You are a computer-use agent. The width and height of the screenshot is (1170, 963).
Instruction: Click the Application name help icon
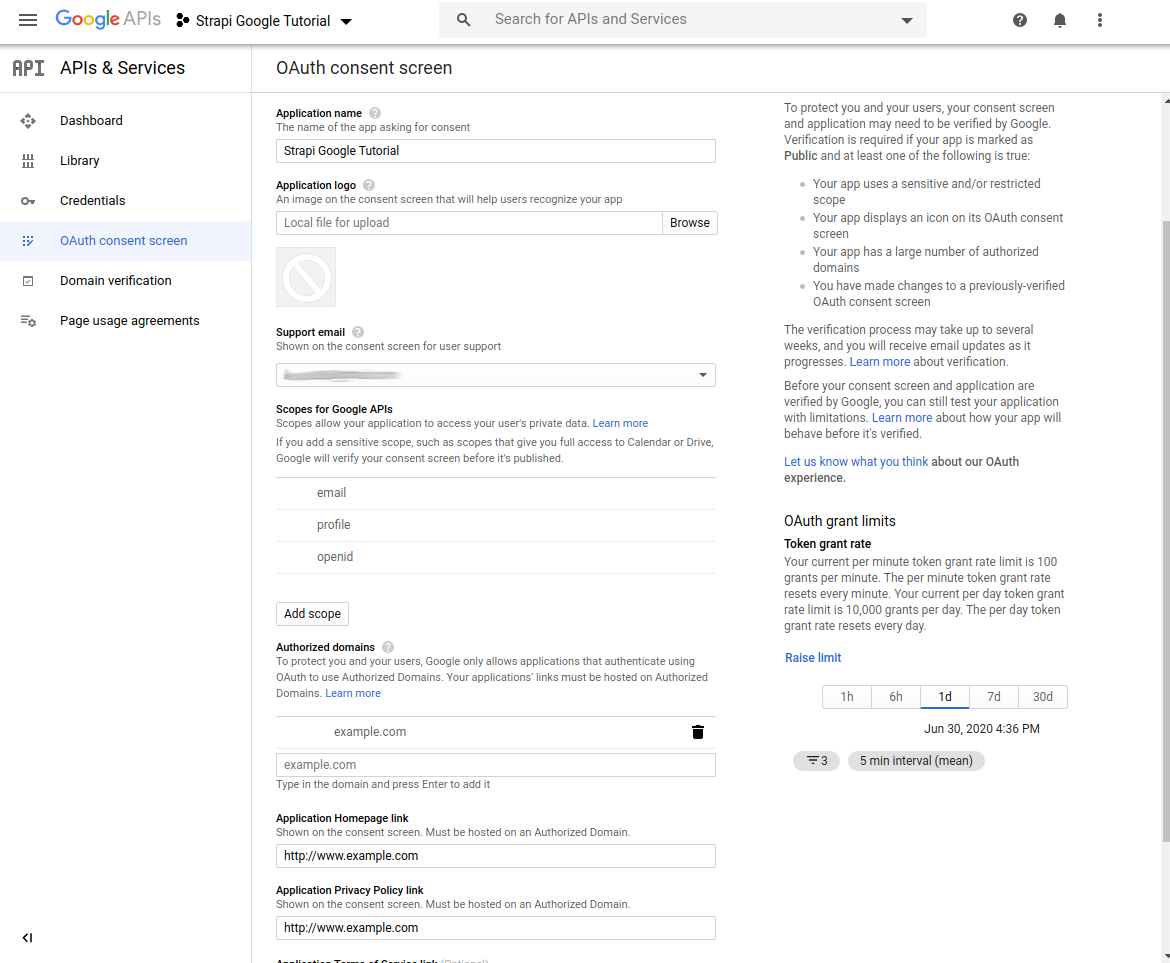pos(375,114)
